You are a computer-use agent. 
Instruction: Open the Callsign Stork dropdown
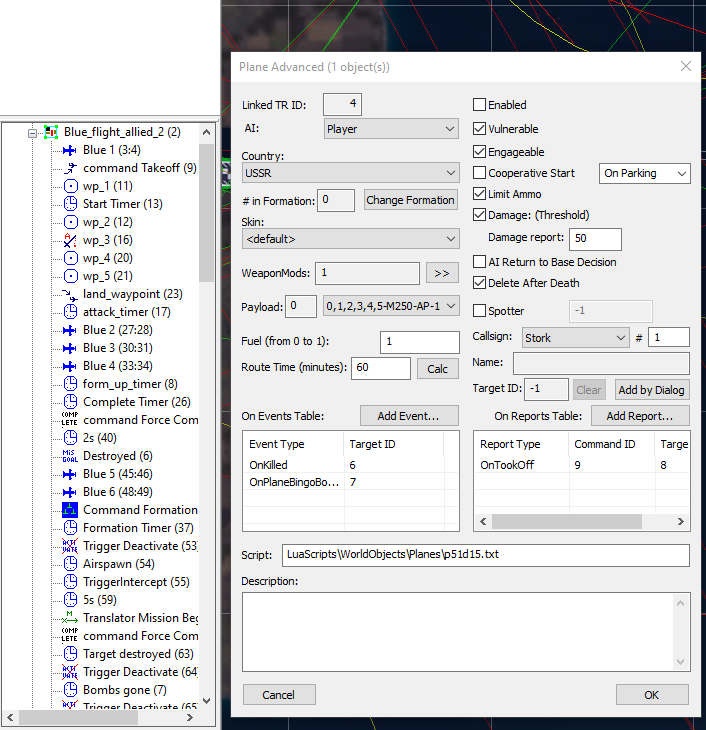click(575, 338)
